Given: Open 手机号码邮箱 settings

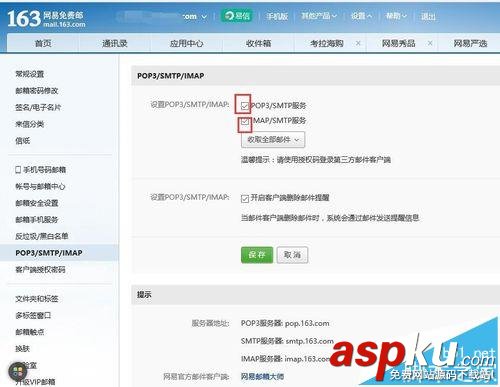Looking at the screenshot, I should coord(40,170).
